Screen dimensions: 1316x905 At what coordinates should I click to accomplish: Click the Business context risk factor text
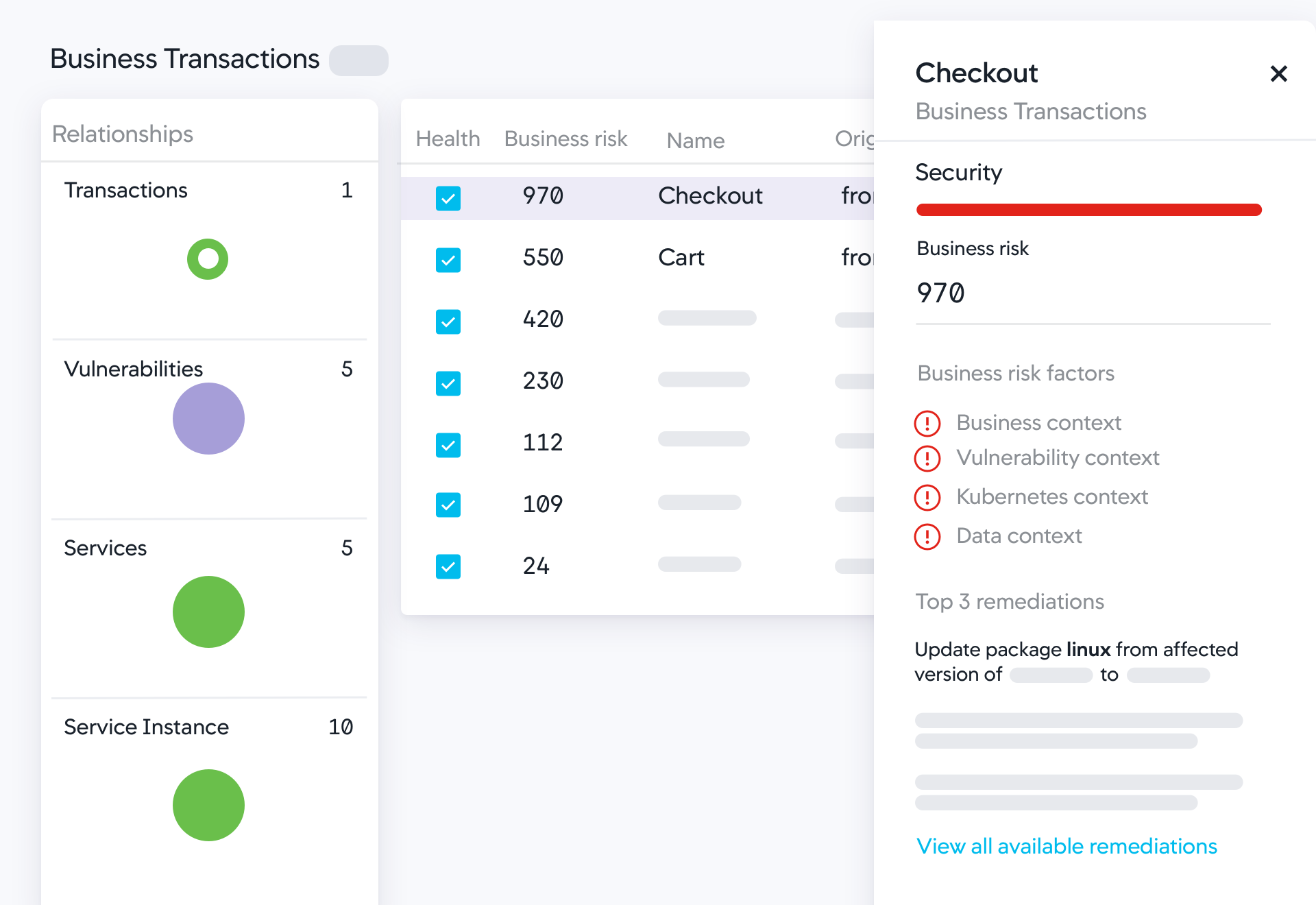[1038, 423]
